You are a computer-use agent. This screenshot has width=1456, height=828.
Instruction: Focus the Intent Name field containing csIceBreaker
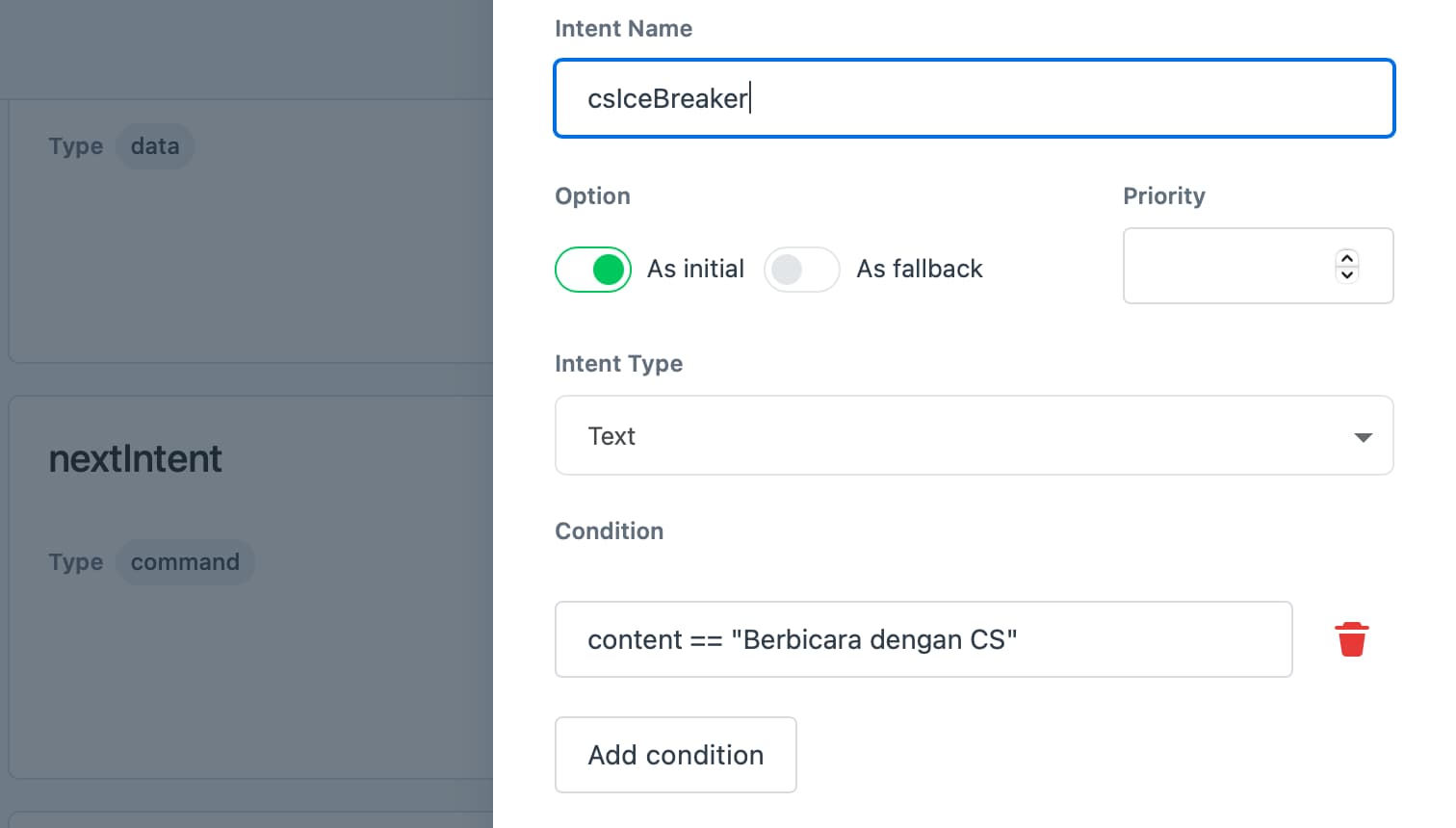[x=973, y=98]
